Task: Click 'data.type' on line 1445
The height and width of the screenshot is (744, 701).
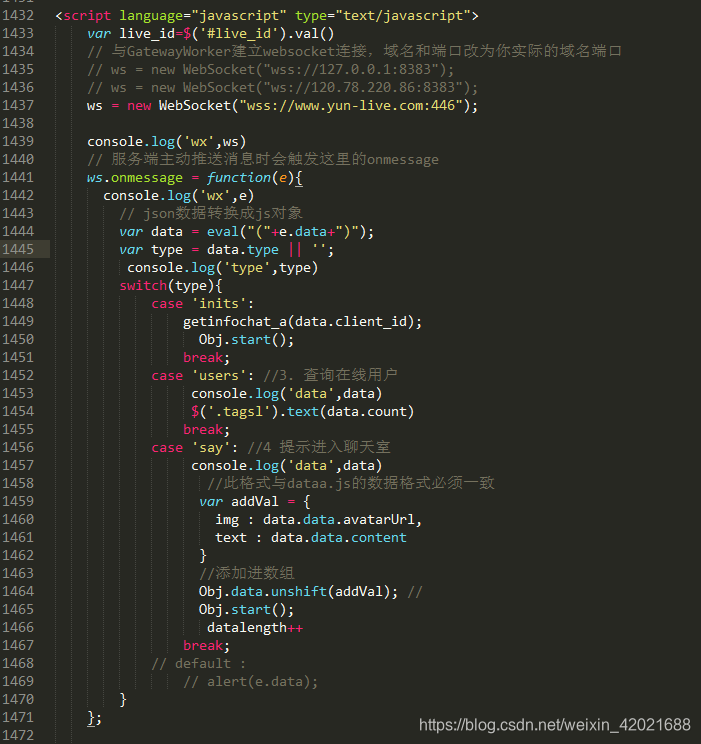Action: 243,250
